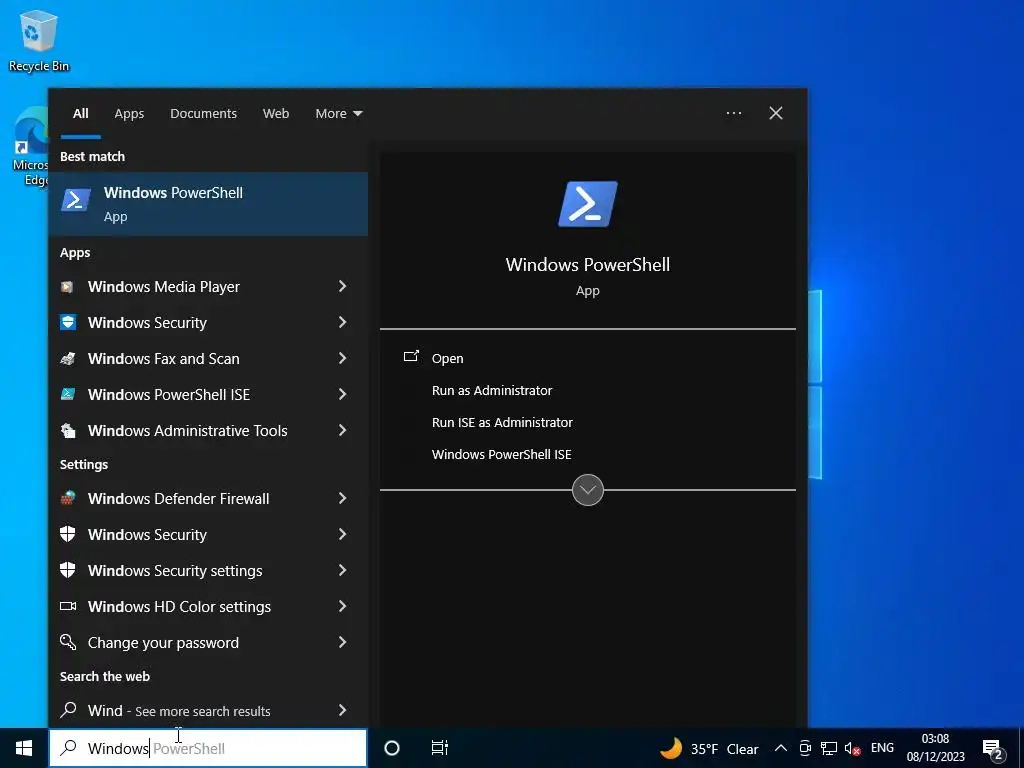Viewport: 1024px width, 768px height.
Task: Open Windows HD Color settings result
Action: 208,606
